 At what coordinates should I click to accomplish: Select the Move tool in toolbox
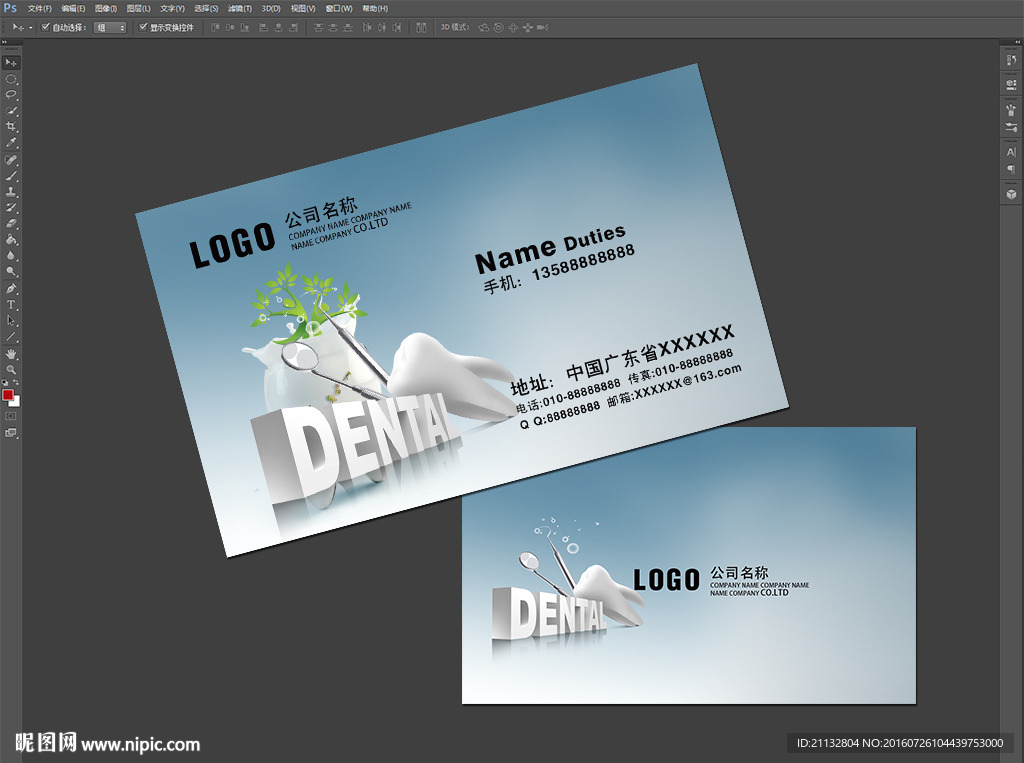click(11, 63)
